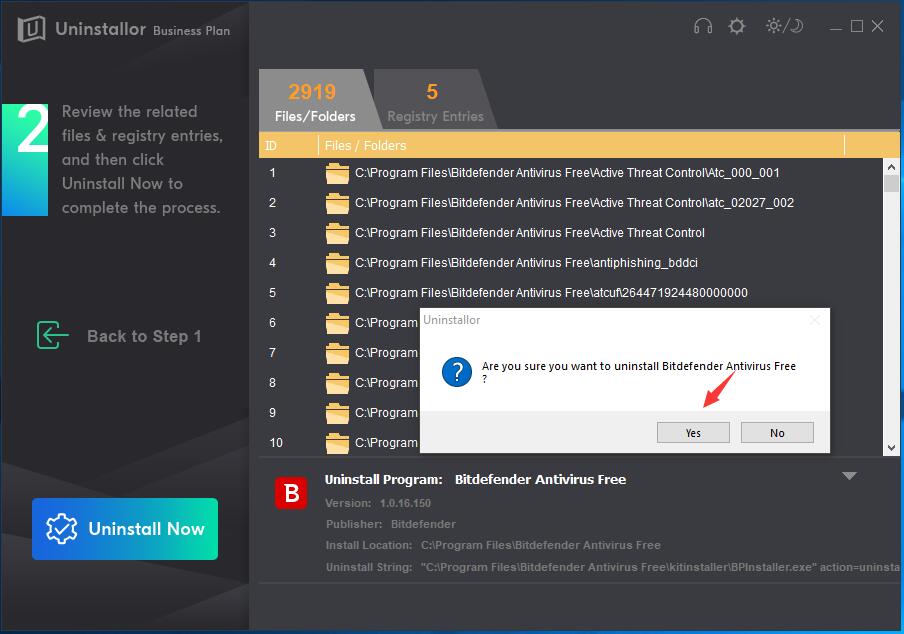Click folder icon in row 8
Image resolution: width=904 pixels, height=634 pixels.
tap(337, 383)
